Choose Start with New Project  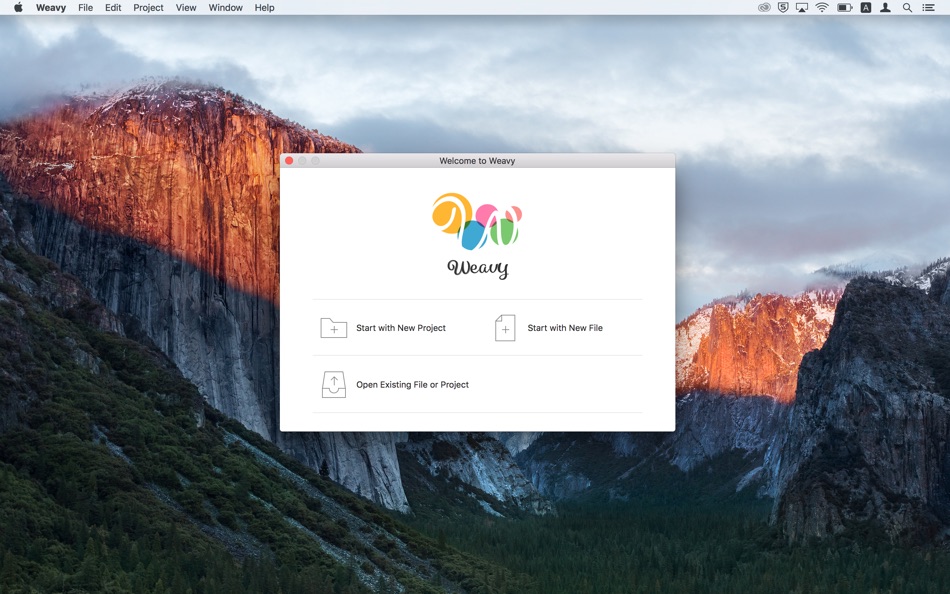pos(400,328)
